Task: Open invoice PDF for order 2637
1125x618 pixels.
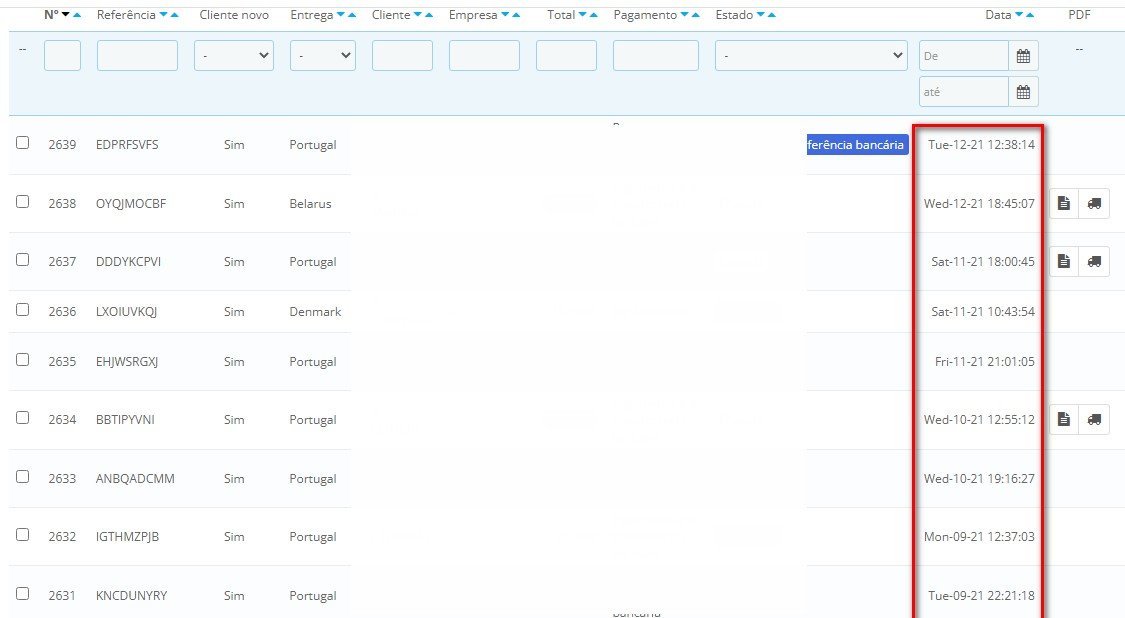Action: click(x=1064, y=262)
